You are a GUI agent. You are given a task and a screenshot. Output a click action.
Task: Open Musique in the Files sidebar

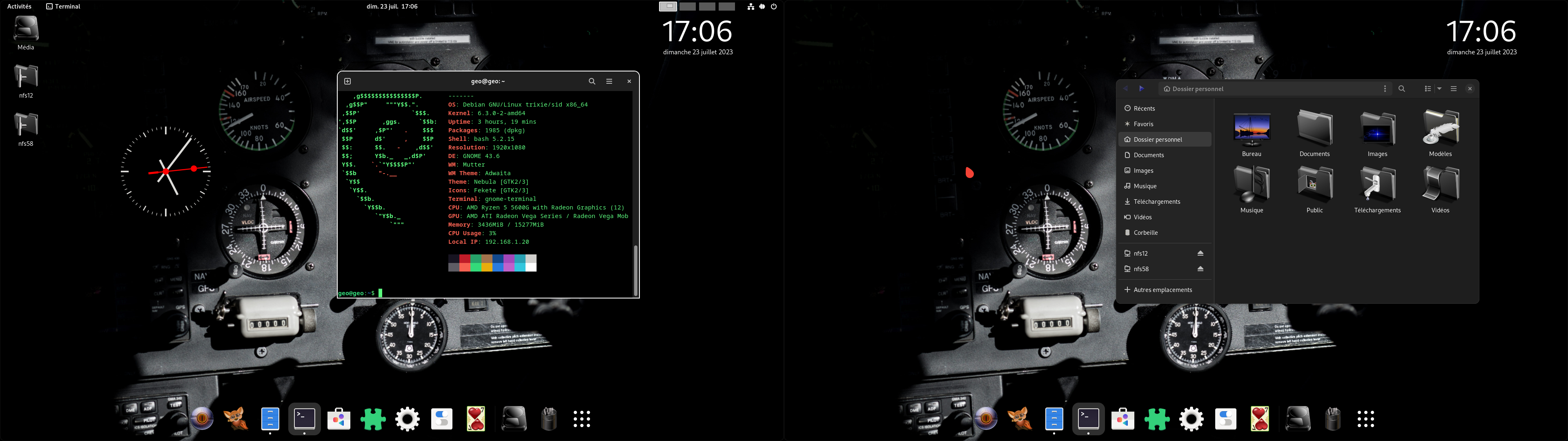click(x=1165, y=186)
